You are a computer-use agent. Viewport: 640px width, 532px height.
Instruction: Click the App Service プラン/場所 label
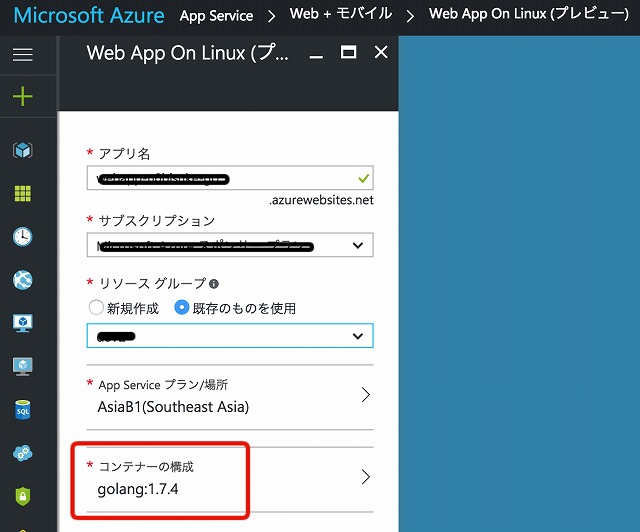click(163, 385)
